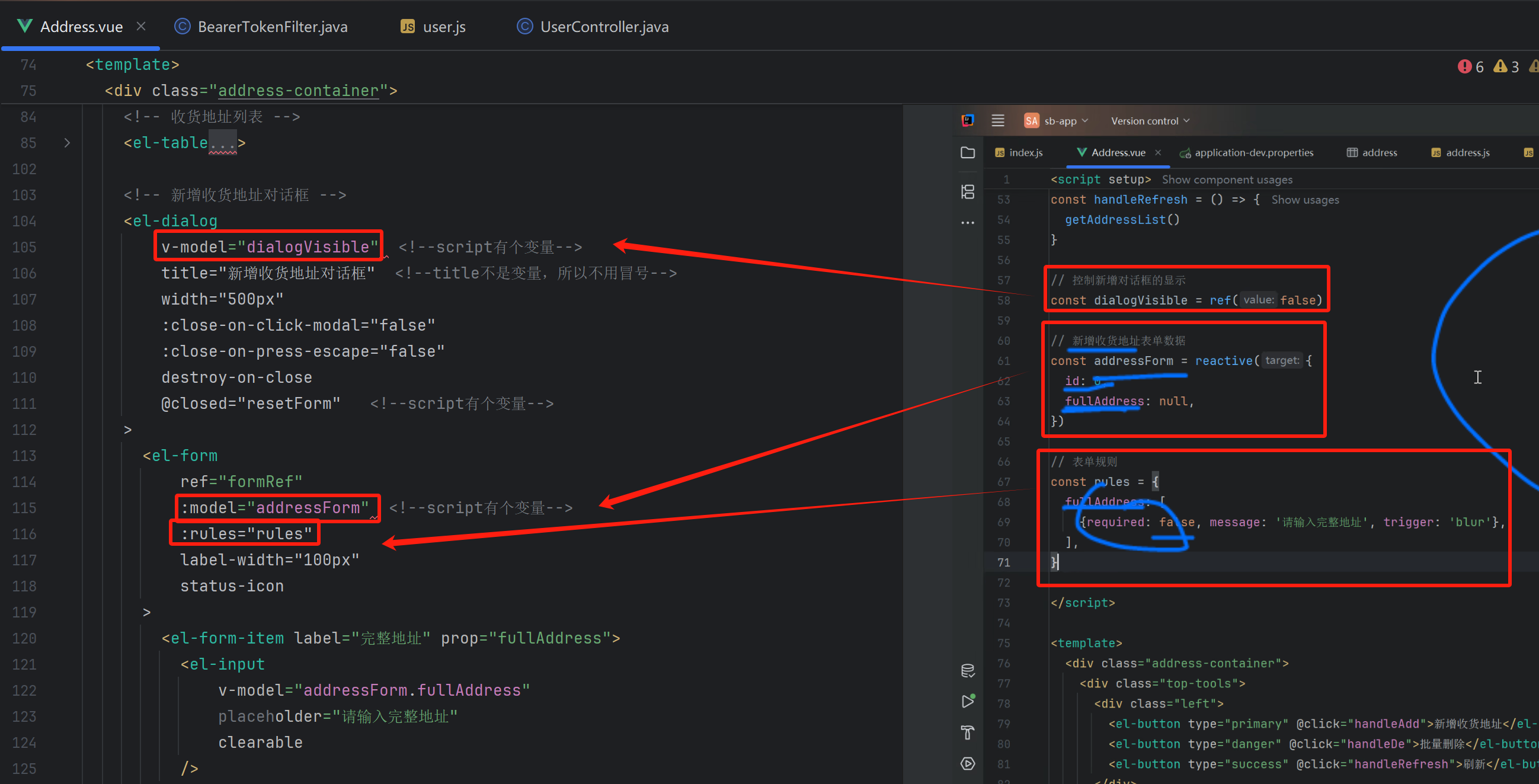Click addressForm in :model attribute
Viewport: 1539px width, 784px height.
pyautogui.click(x=308, y=508)
